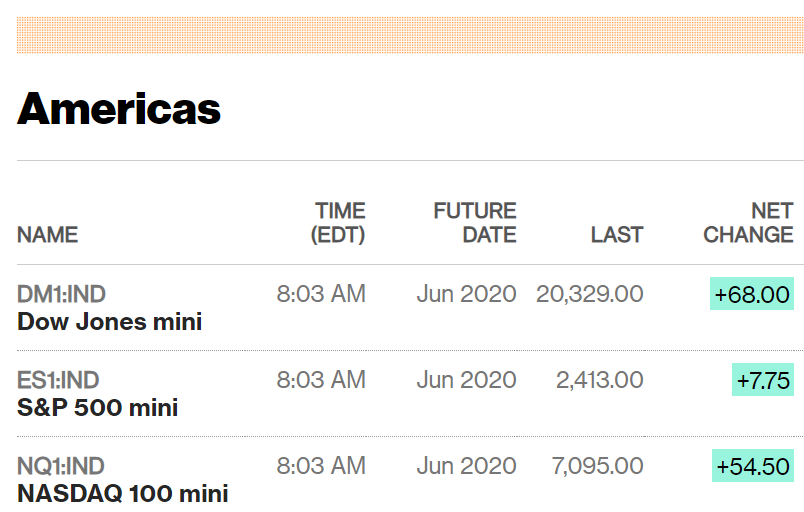The width and height of the screenshot is (804, 512).
Task: Select the NASDAQ 100 mini link
Action: [122, 494]
